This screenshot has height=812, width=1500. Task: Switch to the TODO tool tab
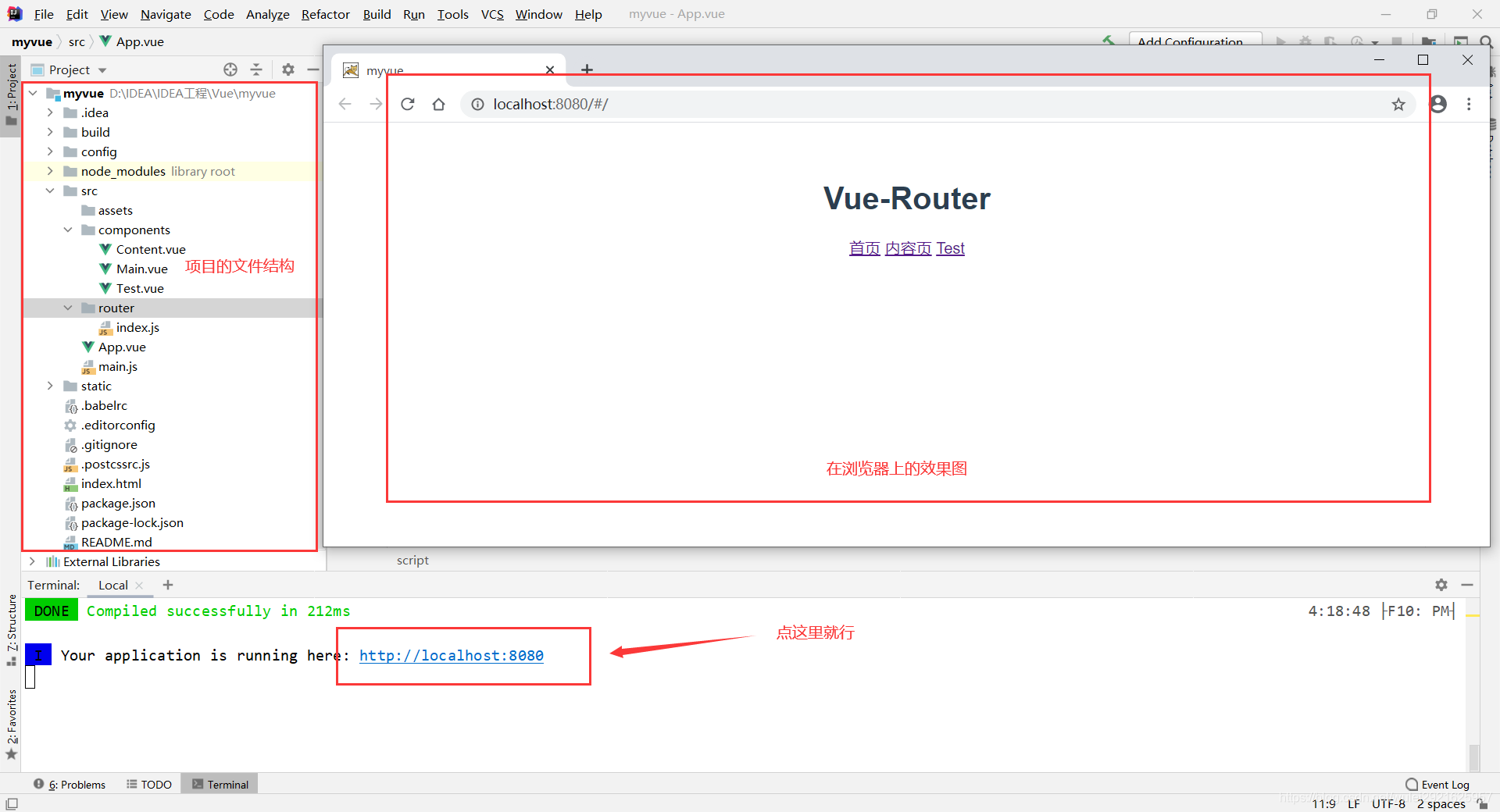point(149,785)
